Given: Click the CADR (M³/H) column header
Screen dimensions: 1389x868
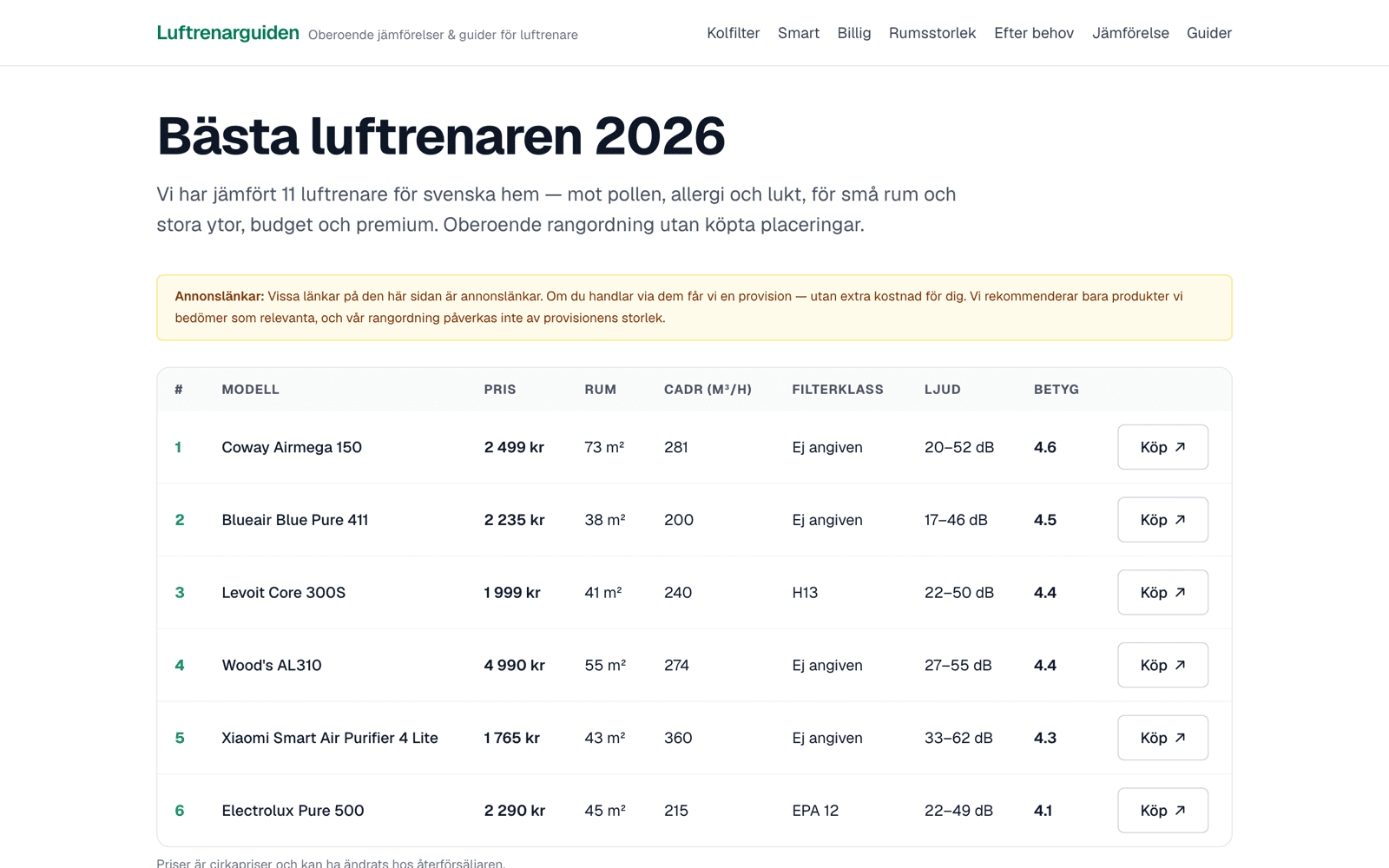Looking at the screenshot, I should [708, 390].
